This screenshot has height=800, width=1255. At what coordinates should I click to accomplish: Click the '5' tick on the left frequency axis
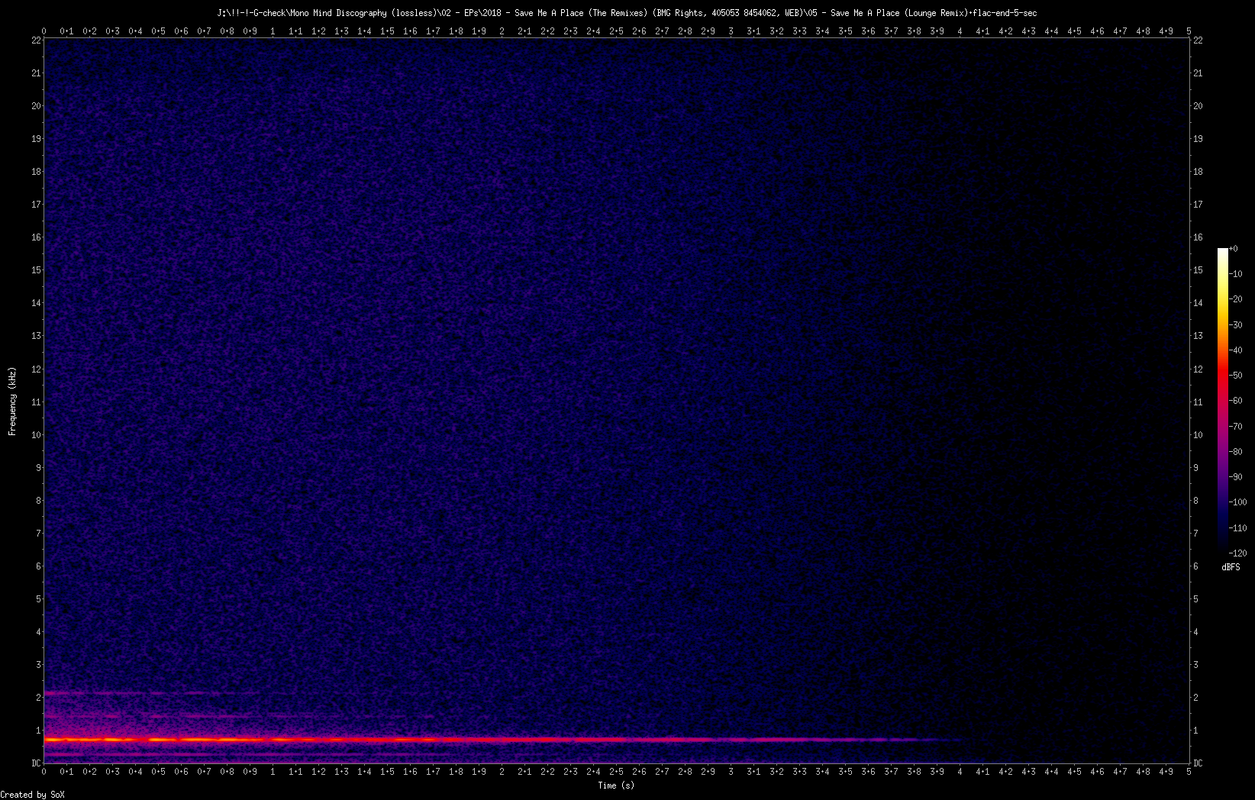(37, 599)
